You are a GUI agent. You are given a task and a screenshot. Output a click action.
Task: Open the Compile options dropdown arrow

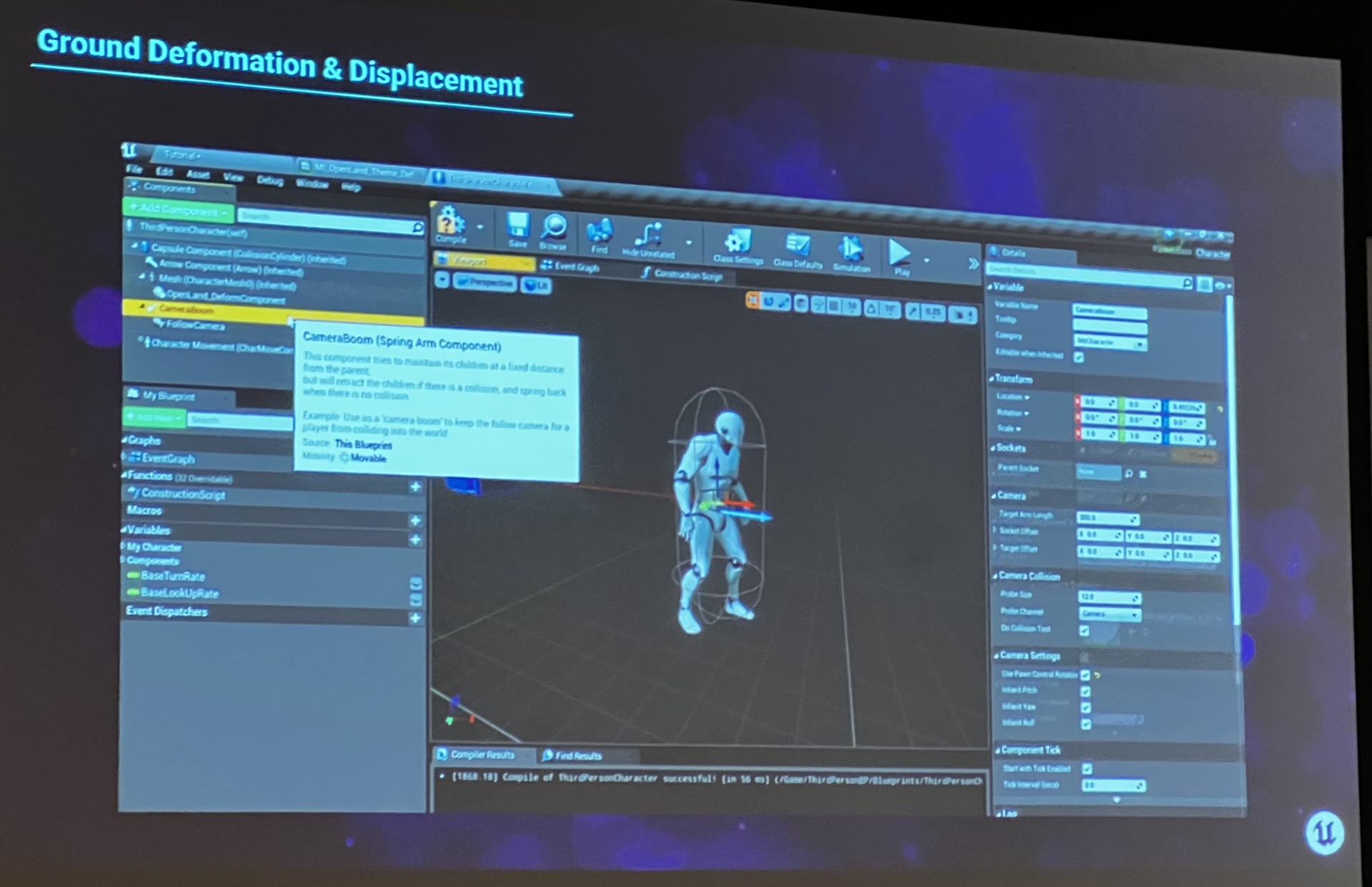480,227
